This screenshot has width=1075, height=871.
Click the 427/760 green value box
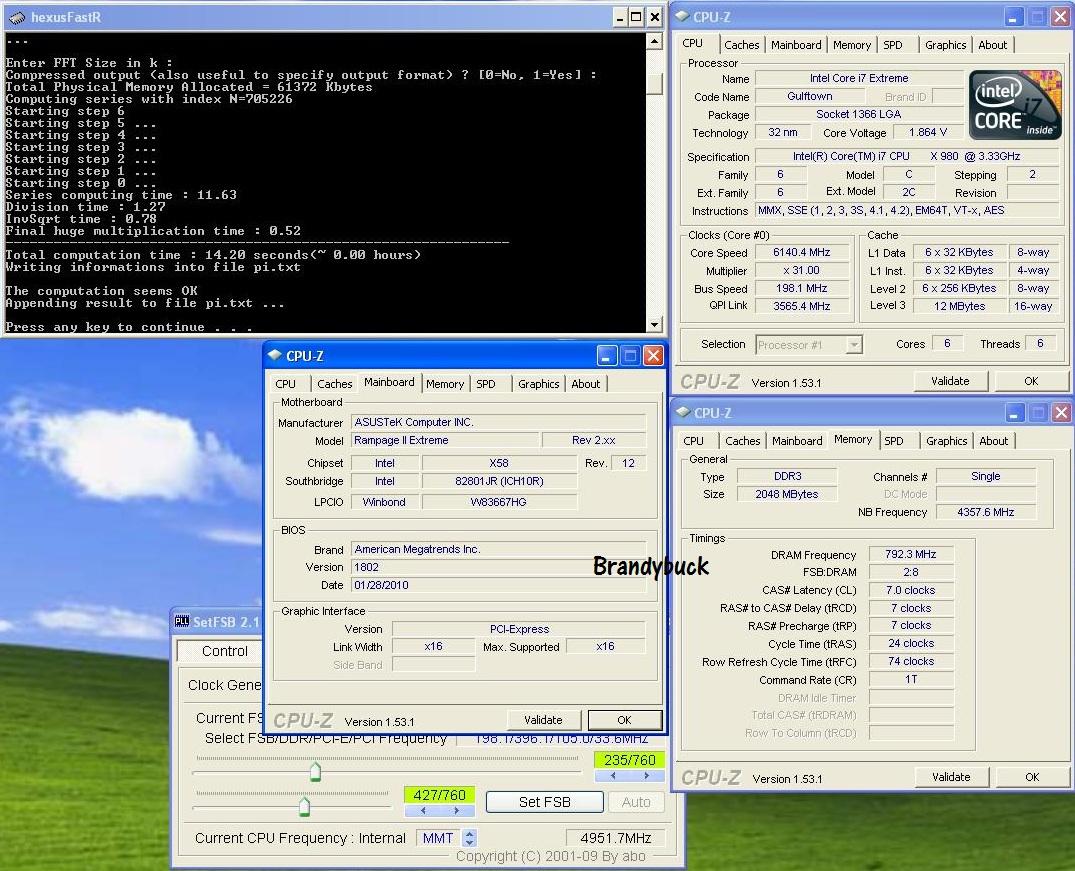439,795
